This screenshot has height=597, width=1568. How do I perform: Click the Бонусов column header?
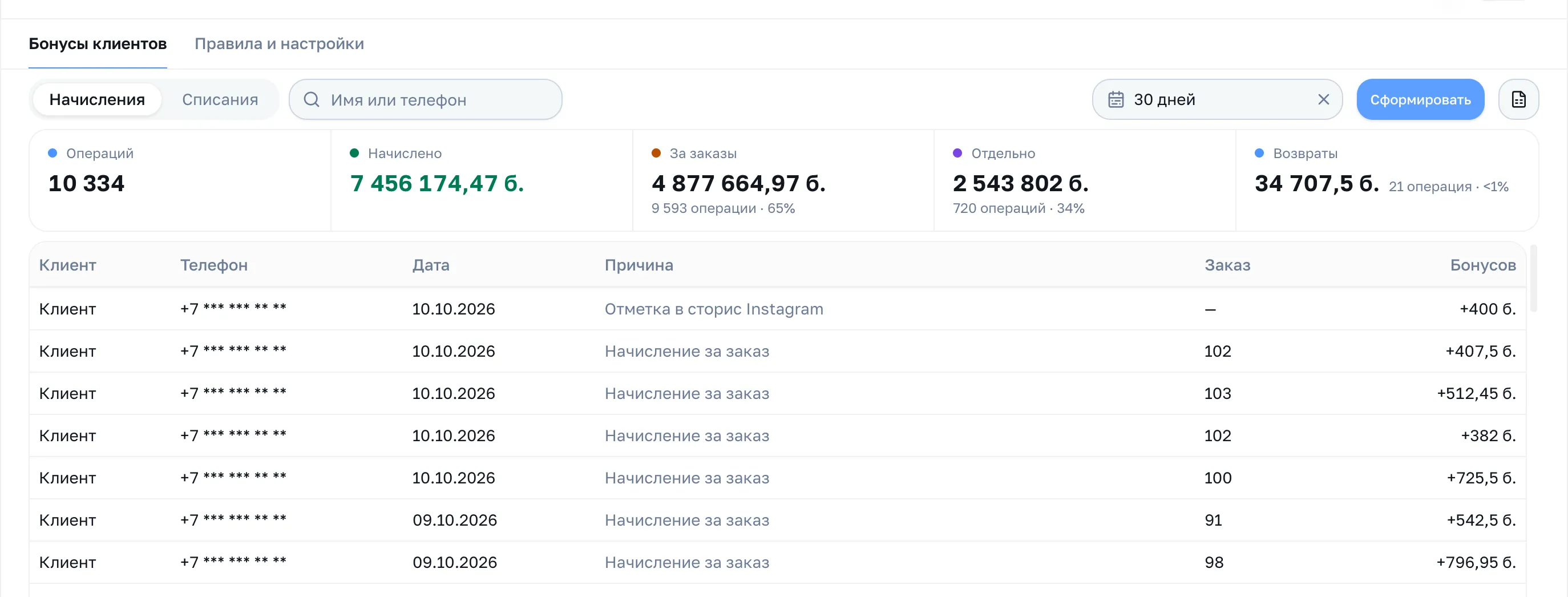(x=1482, y=265)
